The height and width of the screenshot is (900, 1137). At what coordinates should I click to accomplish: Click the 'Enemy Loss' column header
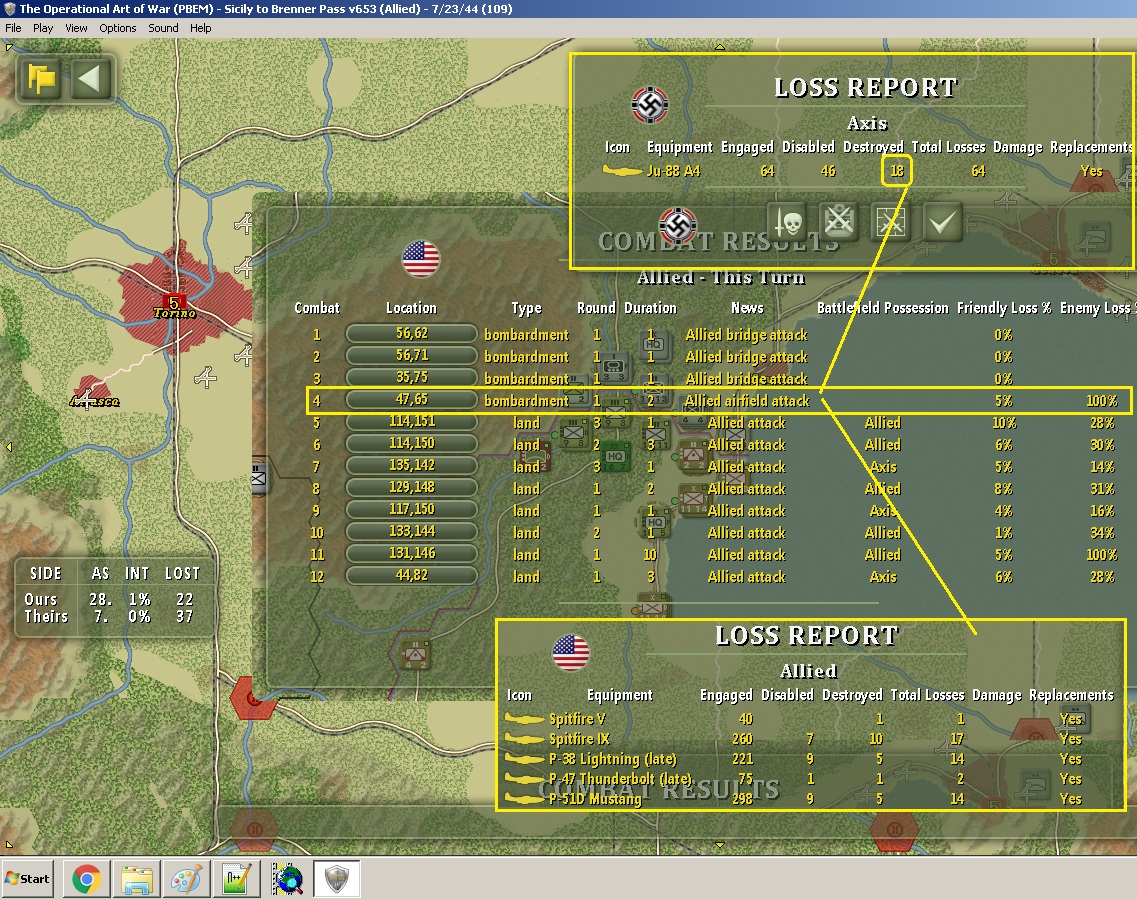[x=1096, y=308]
